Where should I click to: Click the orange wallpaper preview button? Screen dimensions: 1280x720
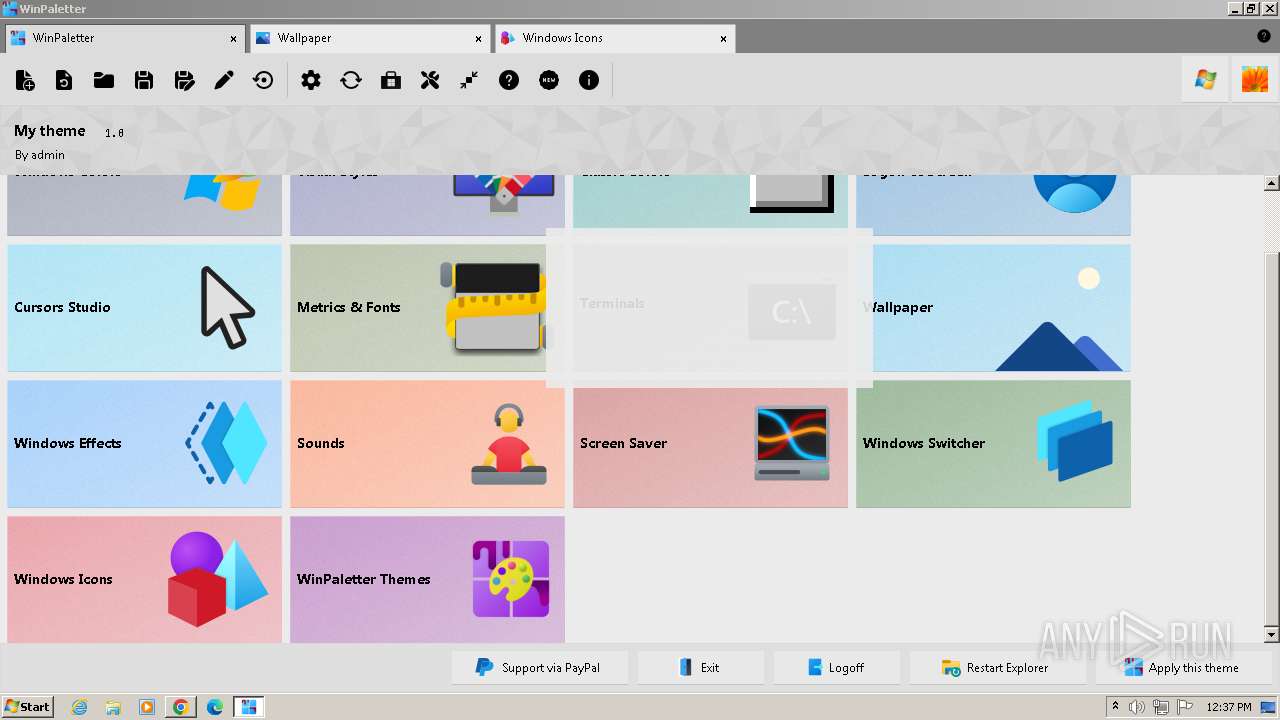coord(1255,80)
